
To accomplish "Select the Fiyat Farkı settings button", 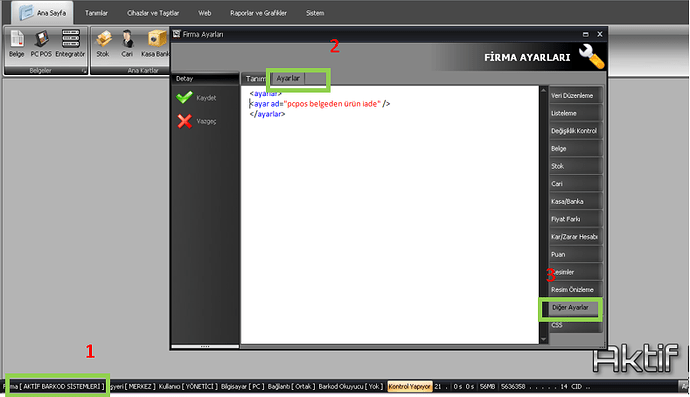I will tap(574, 219).
